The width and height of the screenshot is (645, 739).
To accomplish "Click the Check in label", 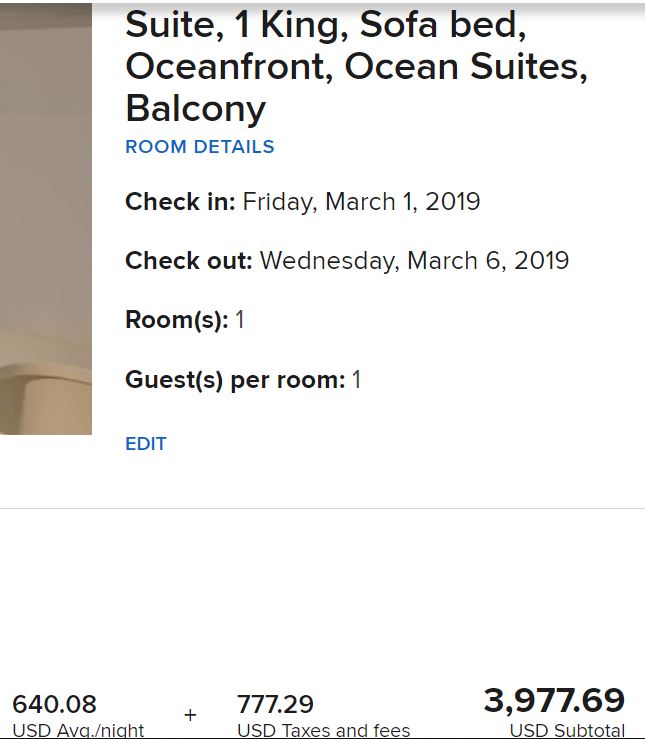I will click(180, 202).
